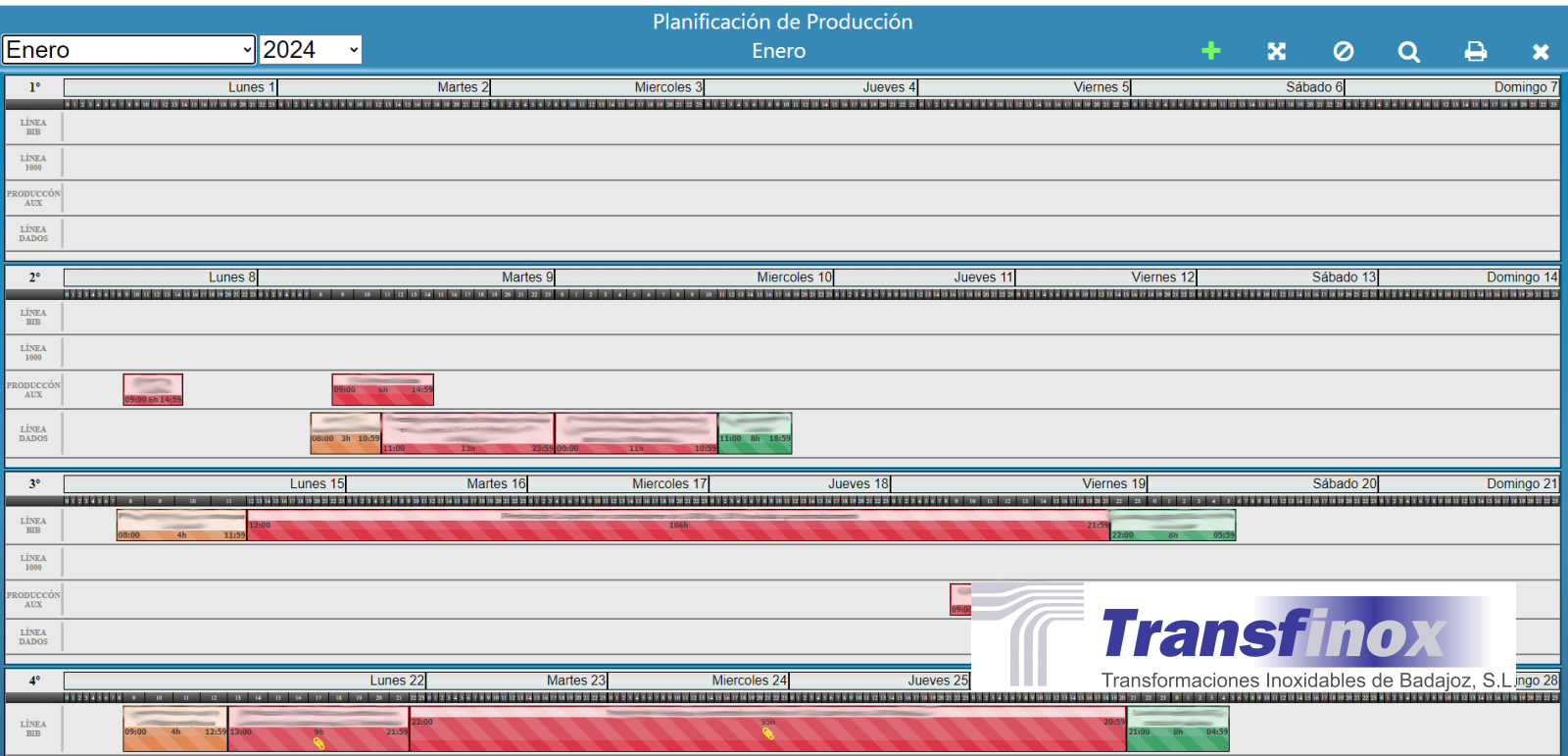Open the 2024 year dropdown

[x=311, y=50]
